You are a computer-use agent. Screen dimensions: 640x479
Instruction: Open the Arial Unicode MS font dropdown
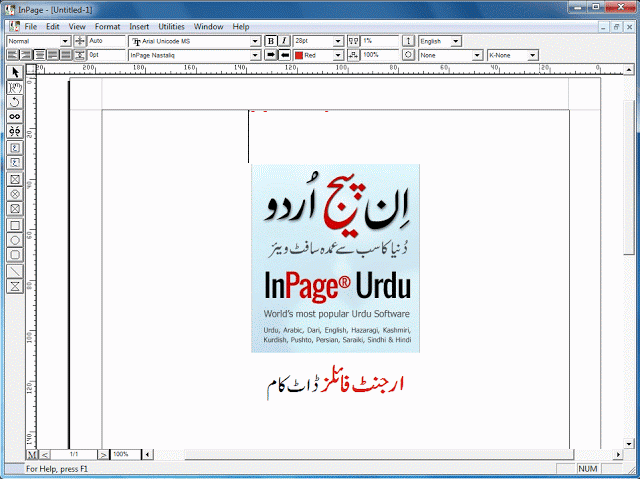point(255,41)
